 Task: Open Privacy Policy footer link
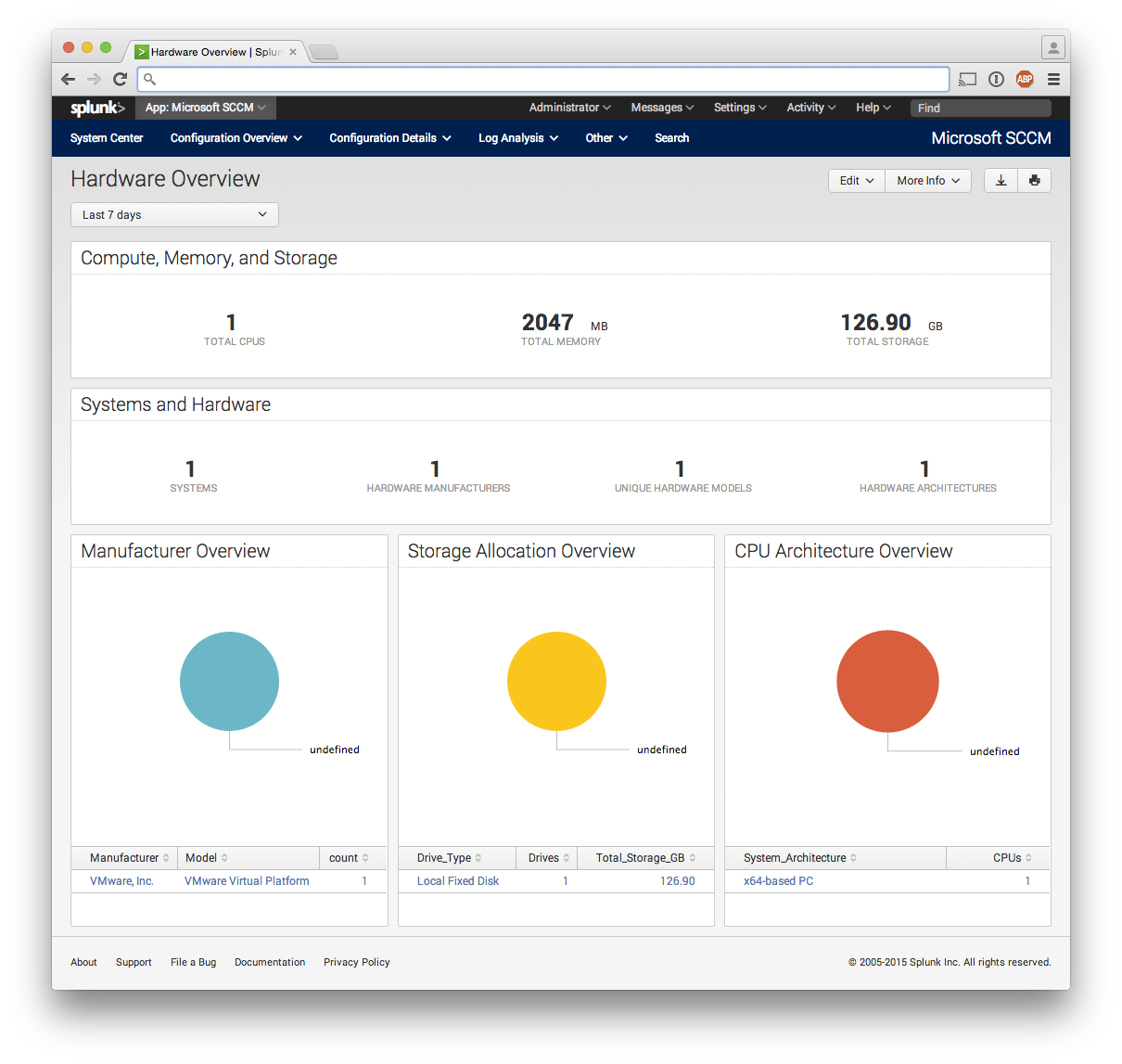357,962
